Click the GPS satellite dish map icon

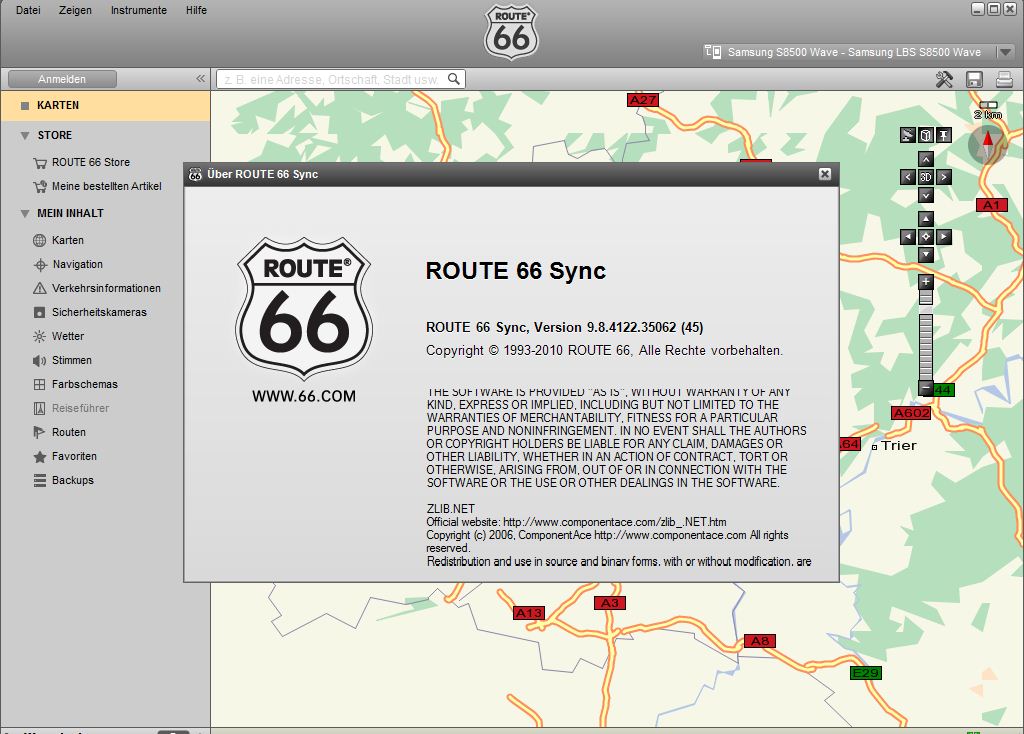click(908, 135)
